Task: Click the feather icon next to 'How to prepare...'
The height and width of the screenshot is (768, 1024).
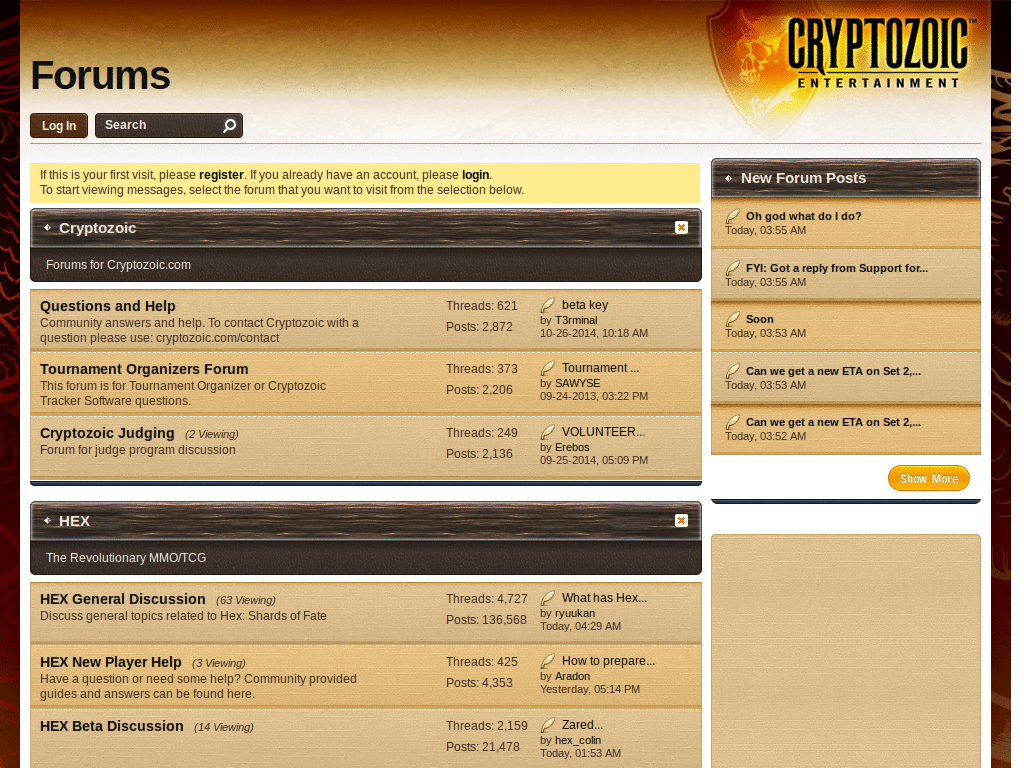Action: click(x=548, y=661)
